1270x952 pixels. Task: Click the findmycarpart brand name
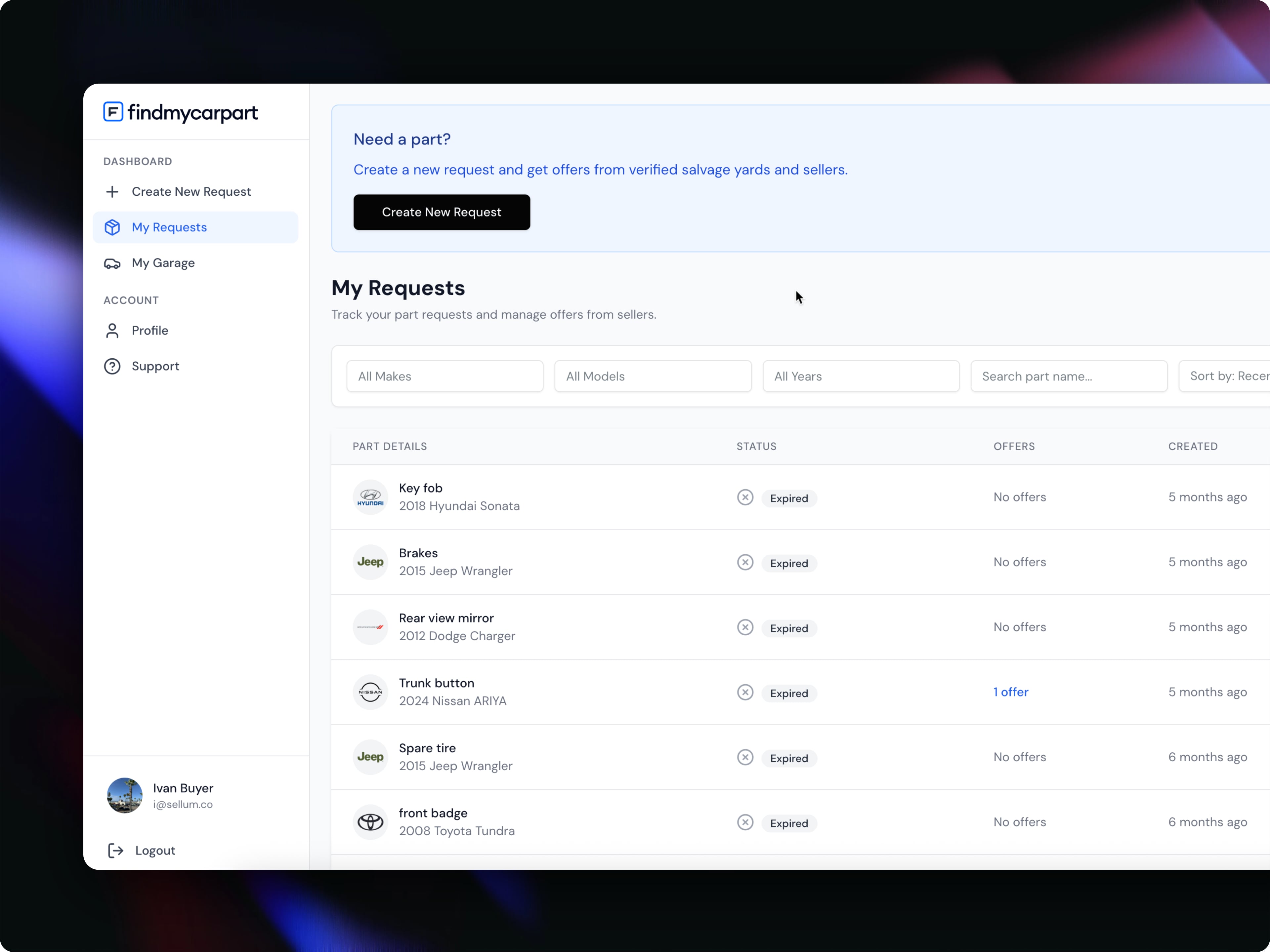193,113
